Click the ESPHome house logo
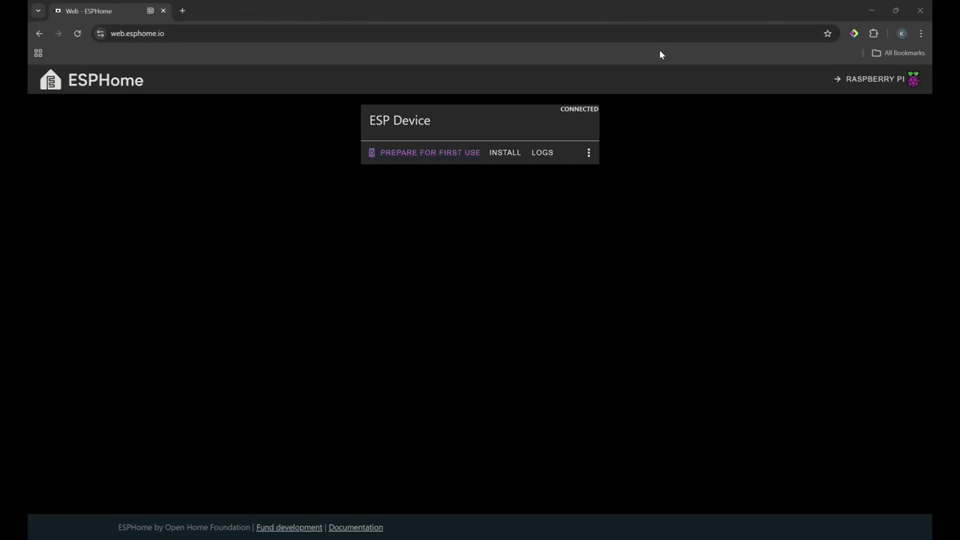 [50, 80]
